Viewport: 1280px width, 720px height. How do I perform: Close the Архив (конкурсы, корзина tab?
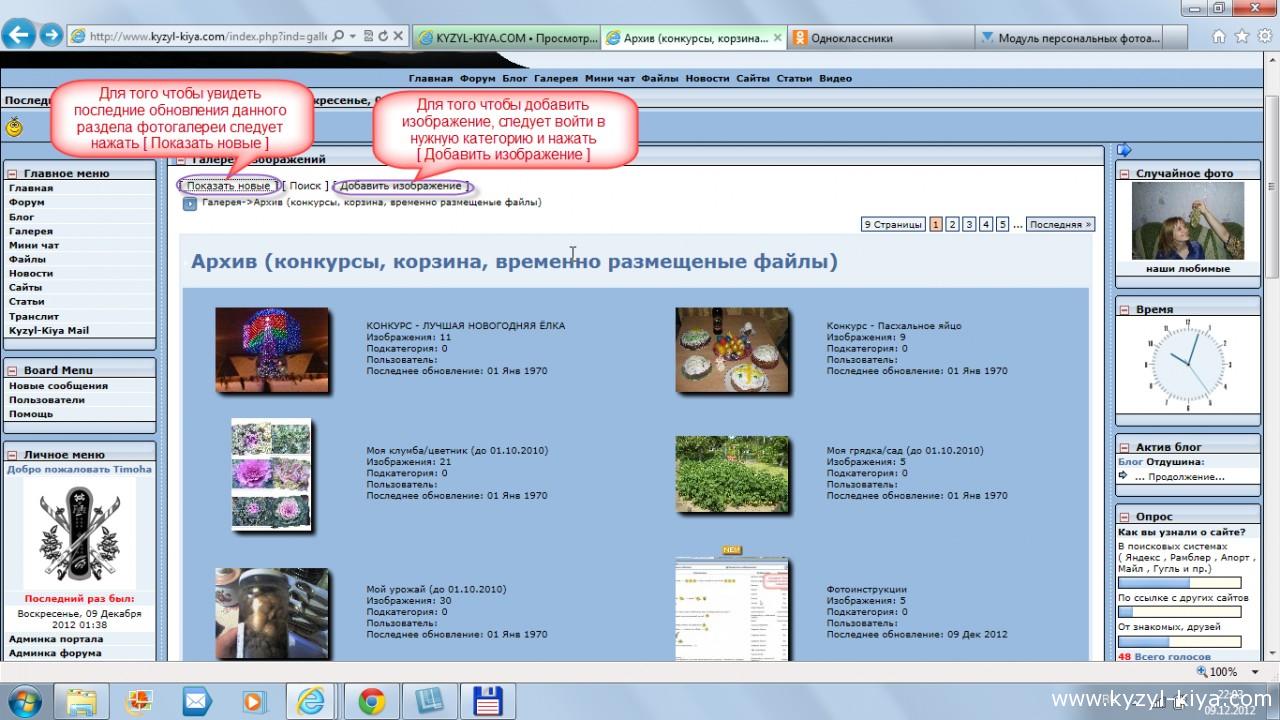point(778,38)
